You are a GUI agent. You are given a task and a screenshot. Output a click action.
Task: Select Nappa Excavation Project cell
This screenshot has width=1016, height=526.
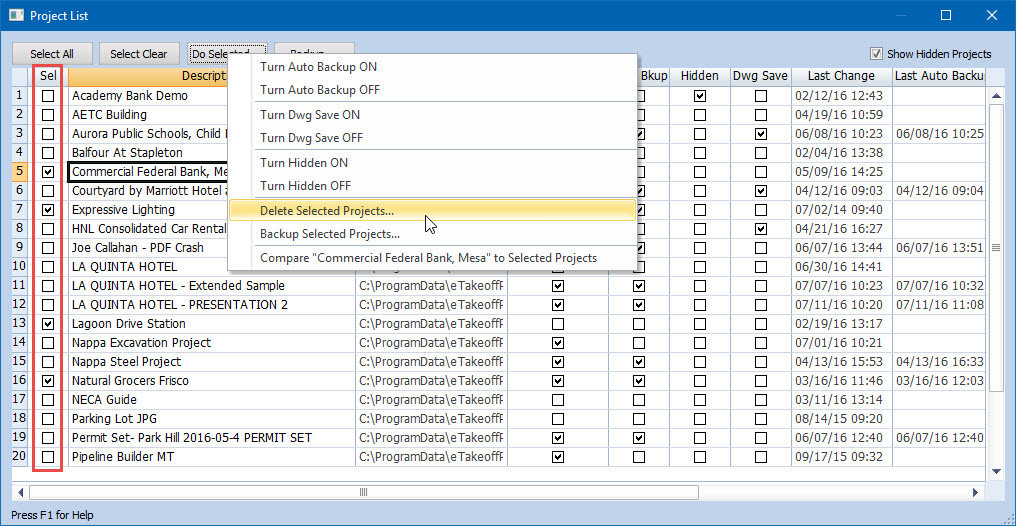point(212,343)
